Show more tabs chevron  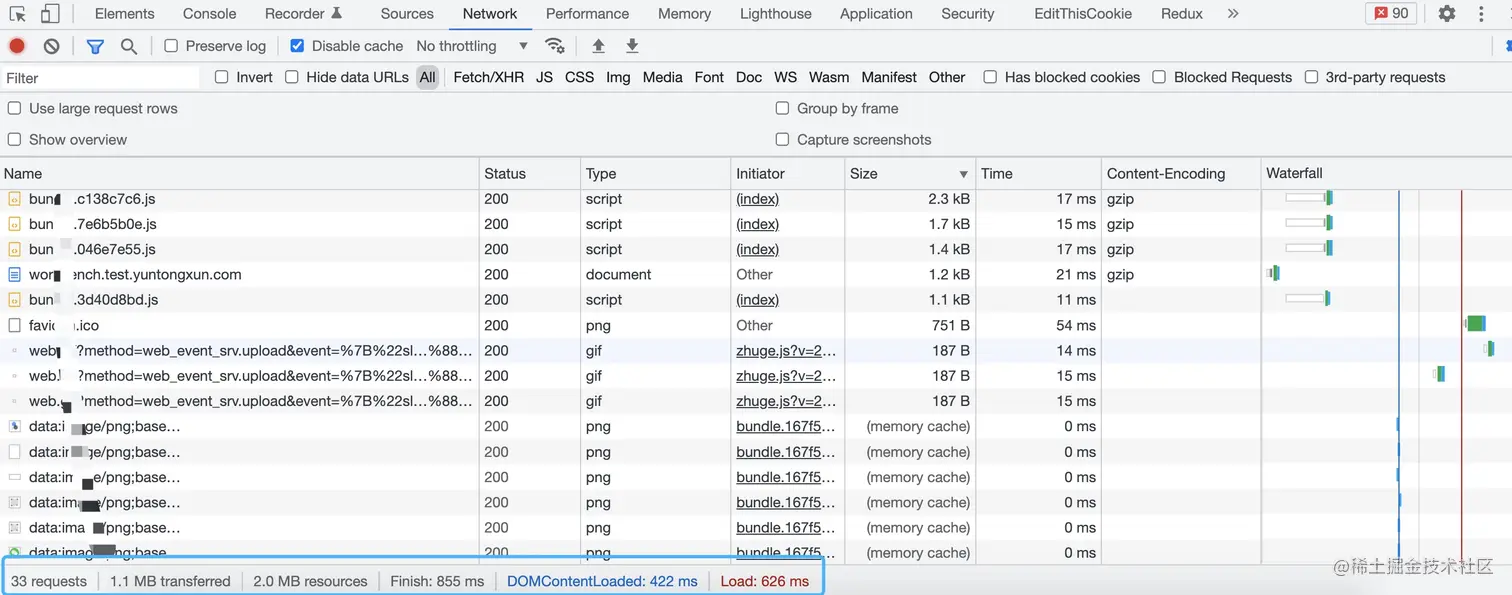point(1233,14)
